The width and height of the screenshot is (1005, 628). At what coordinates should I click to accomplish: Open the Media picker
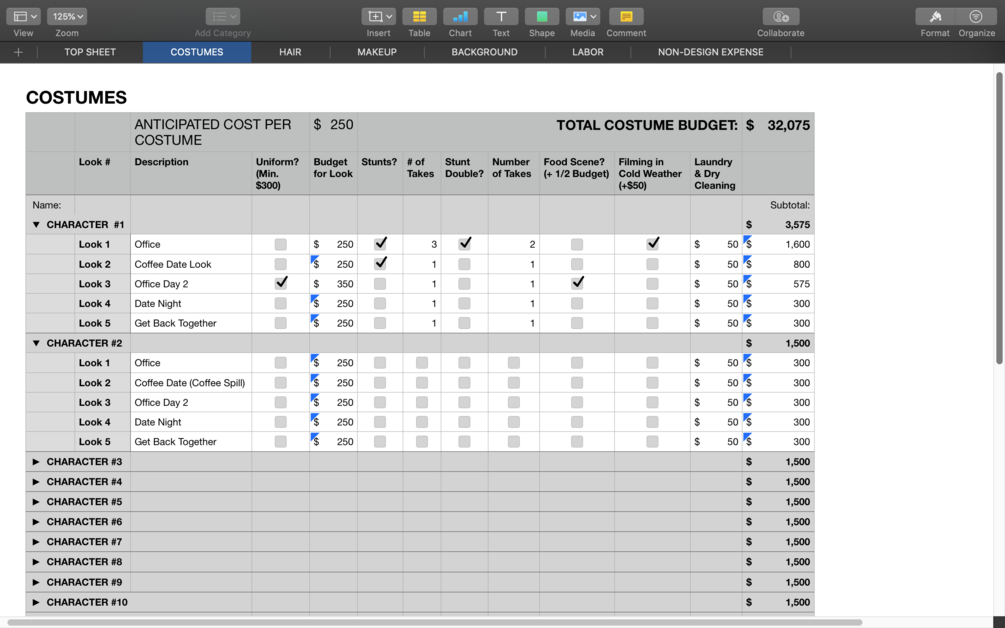tap(582, 16)
